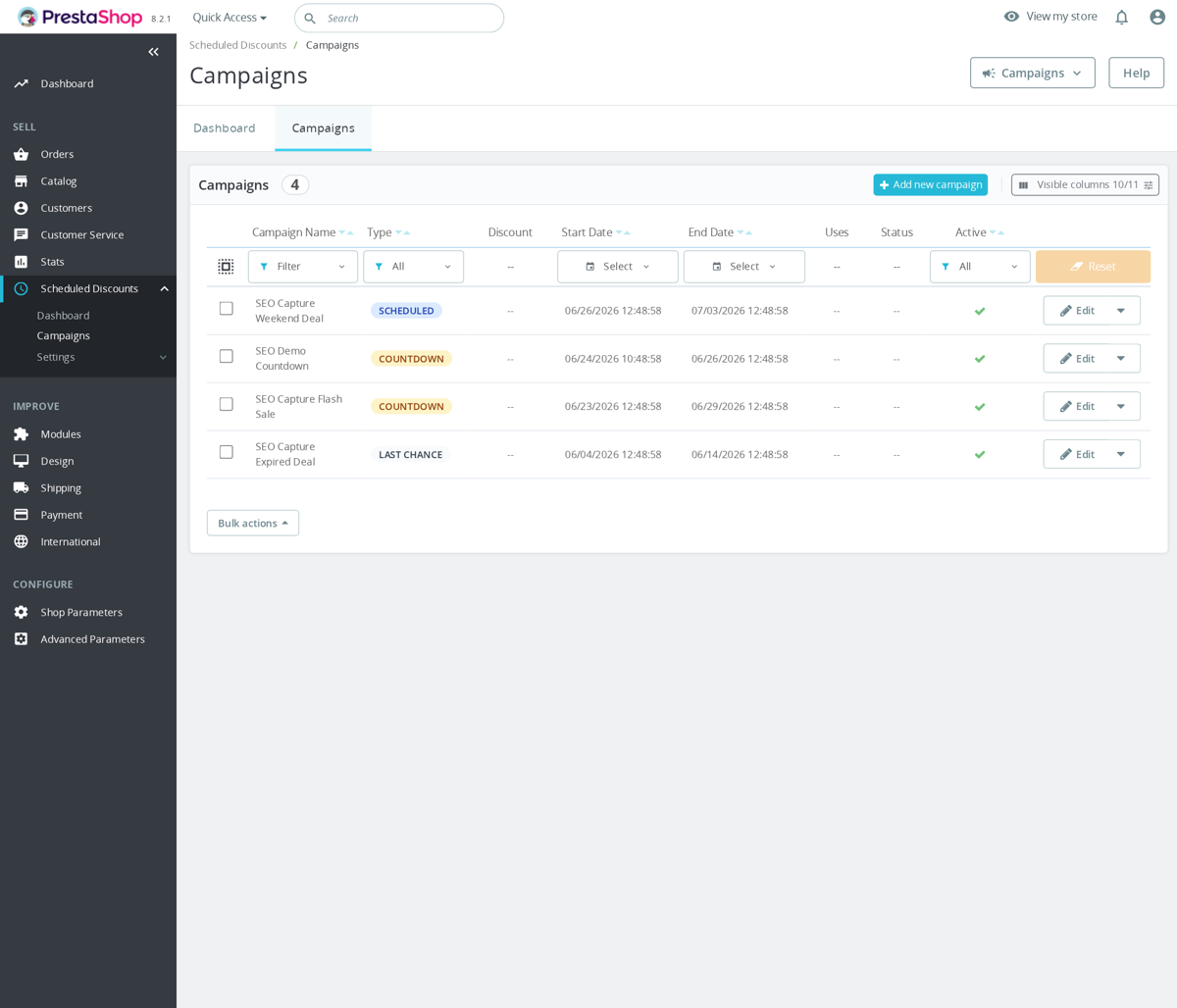The image size is (1177, 1008).
Task: Open Visible columns 10/11 settings
Action: click(1085, 185)
